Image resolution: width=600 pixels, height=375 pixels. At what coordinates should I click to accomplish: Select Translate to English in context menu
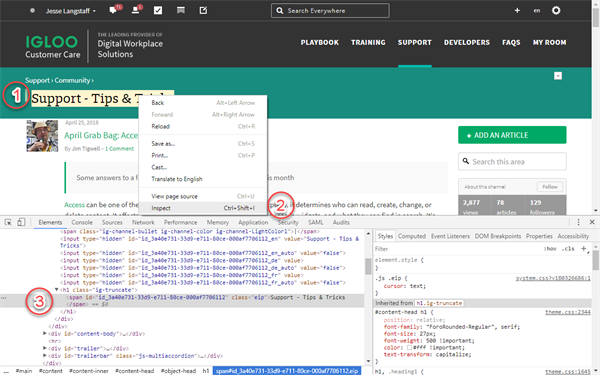[203, 179]
